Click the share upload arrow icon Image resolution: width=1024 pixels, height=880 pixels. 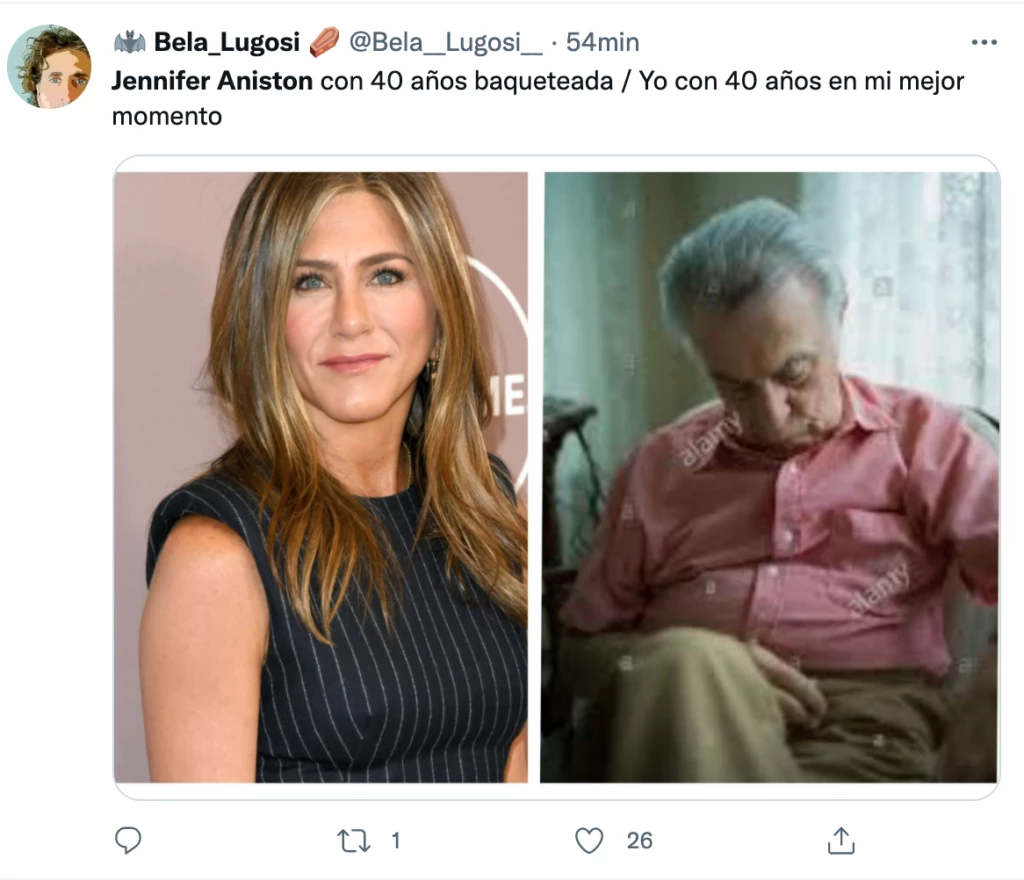[841, 840]
